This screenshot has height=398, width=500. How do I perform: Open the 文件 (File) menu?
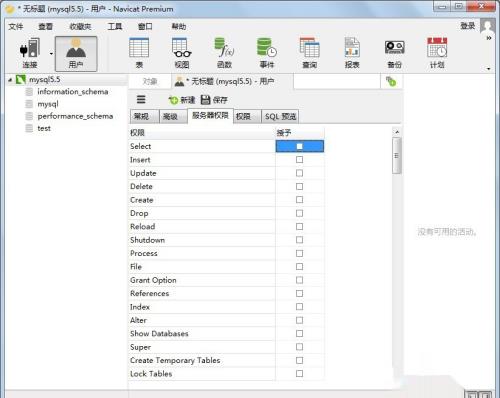tap(16, 26)
